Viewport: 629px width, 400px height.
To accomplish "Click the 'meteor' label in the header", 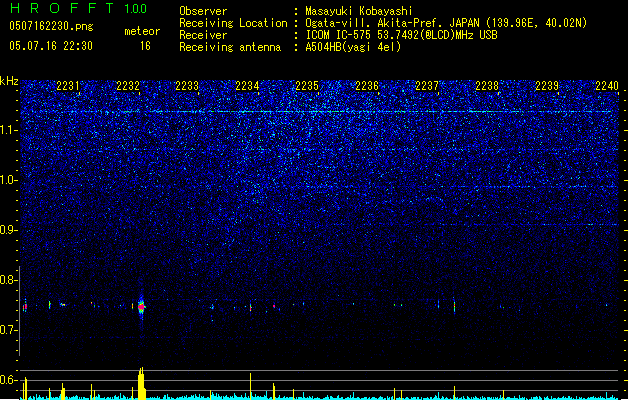I will coord(142,31).
